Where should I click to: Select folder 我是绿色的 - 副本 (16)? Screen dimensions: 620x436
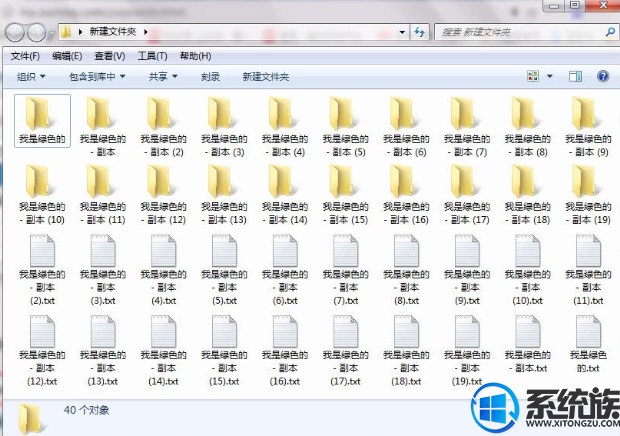coord(406,194)
